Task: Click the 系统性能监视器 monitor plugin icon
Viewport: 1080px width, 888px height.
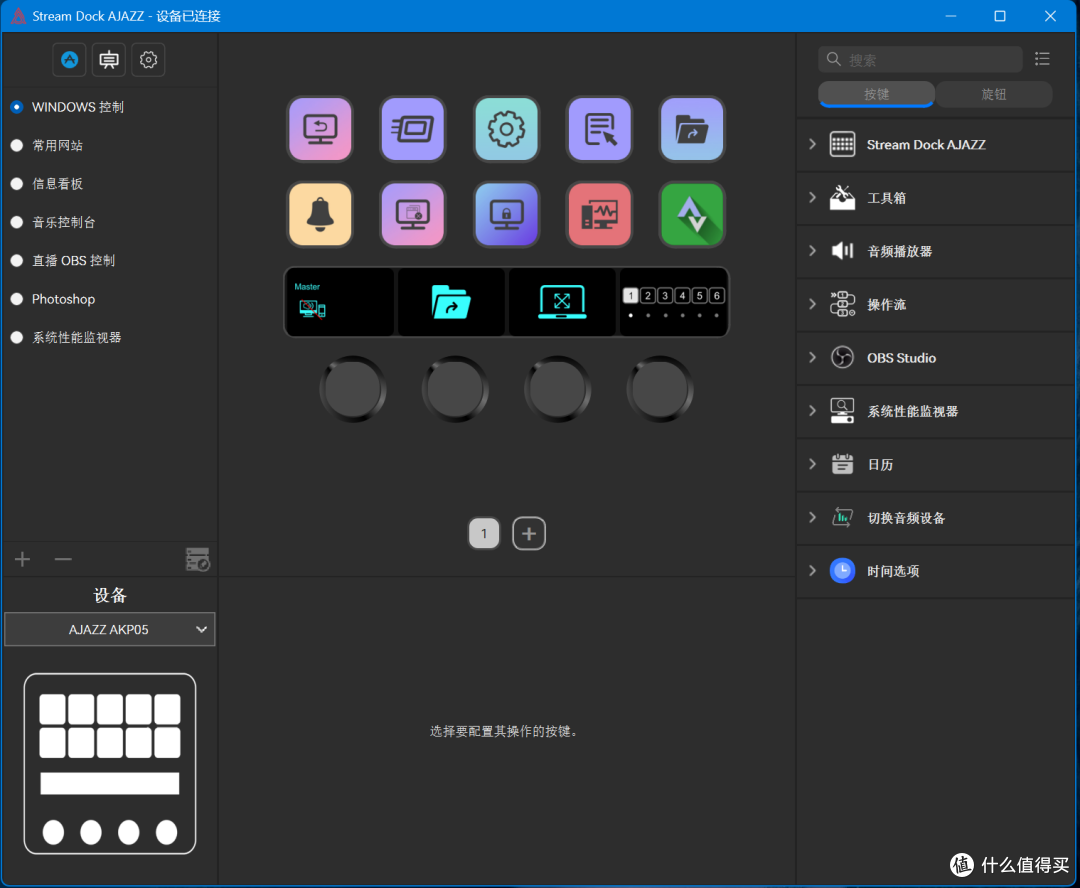Action: [842, 411]
